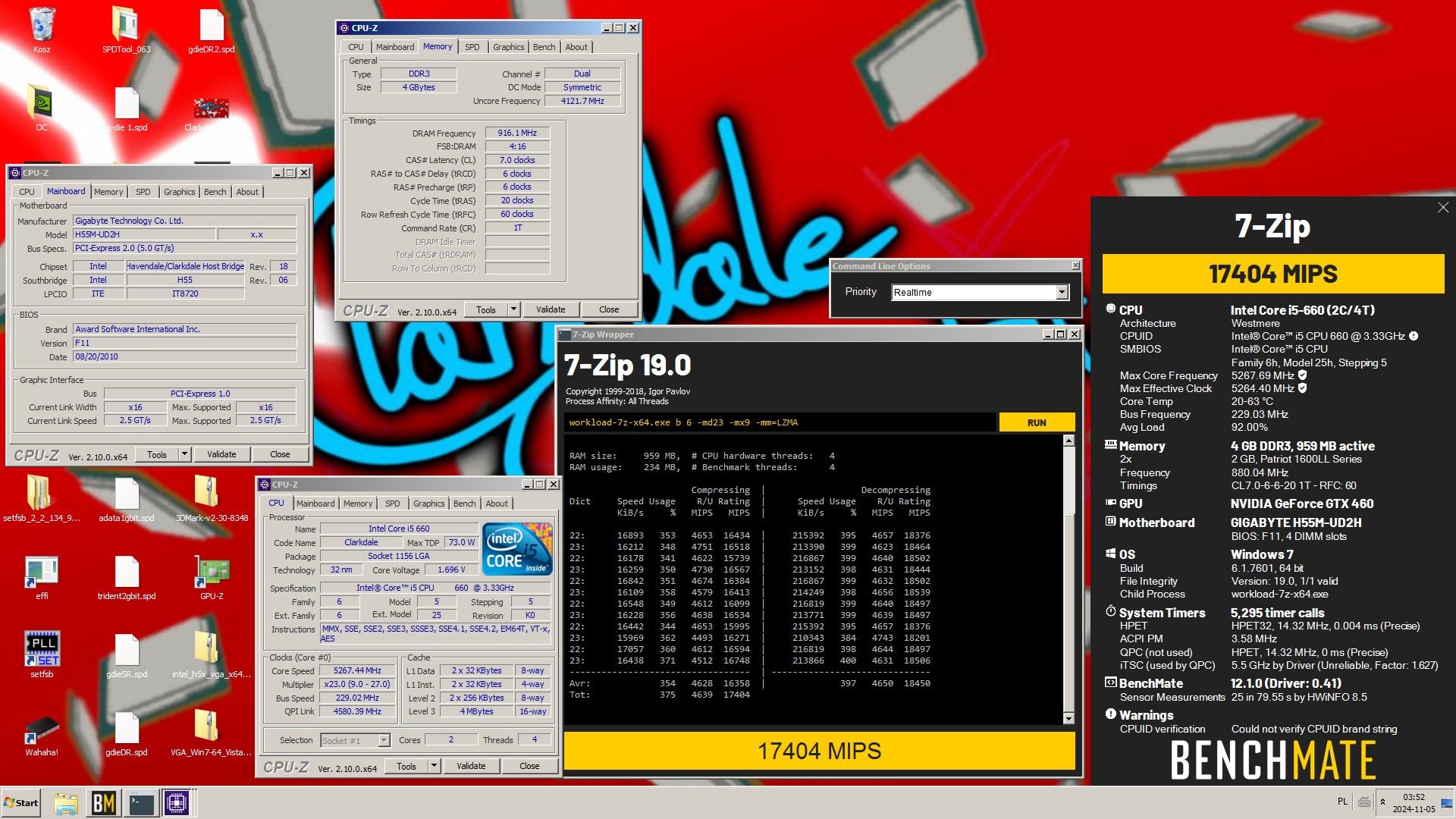The width and height of the screenshot is (1456, 819).
Task: Click the 17404 MIPS score banner in BenchMate
Action: pos(1272,274)
